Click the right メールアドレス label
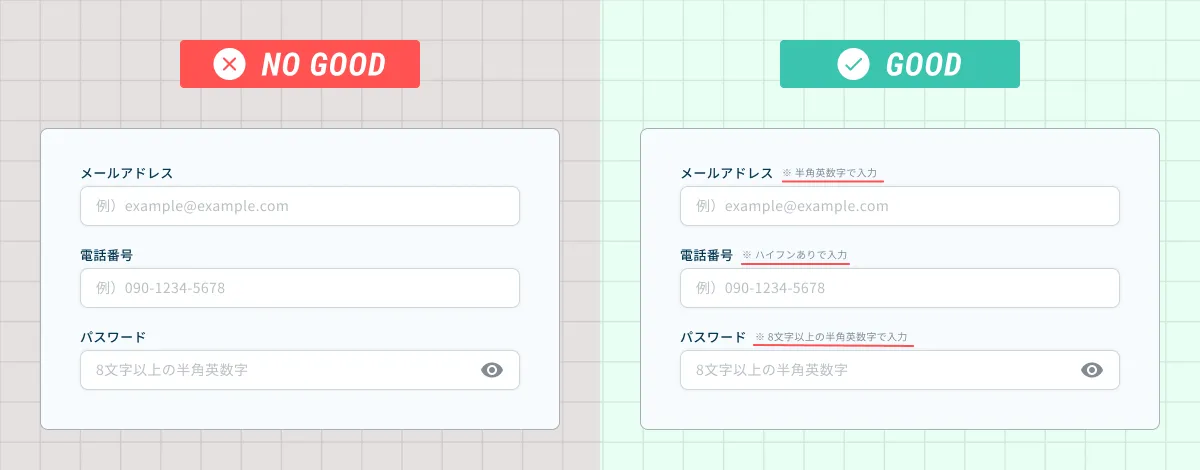This screenshot has width=1200, height=470. 727,173
